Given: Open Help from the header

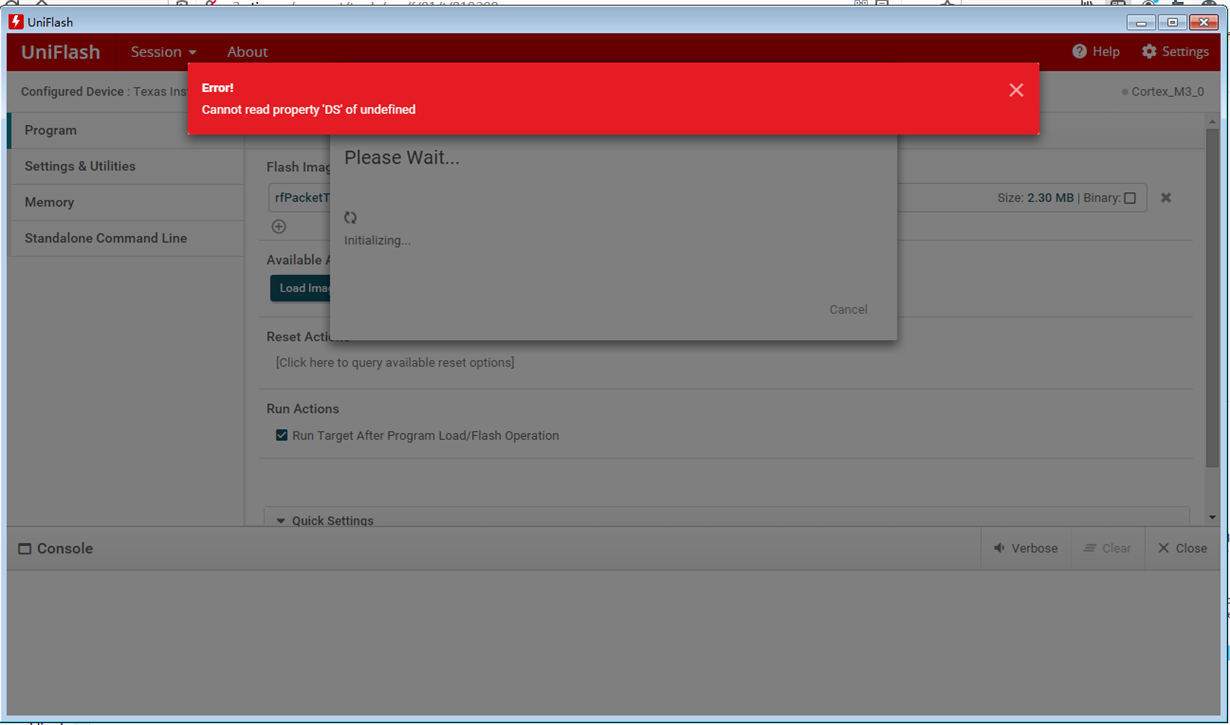Looking at the screenshot, I should pos(1096,51).
